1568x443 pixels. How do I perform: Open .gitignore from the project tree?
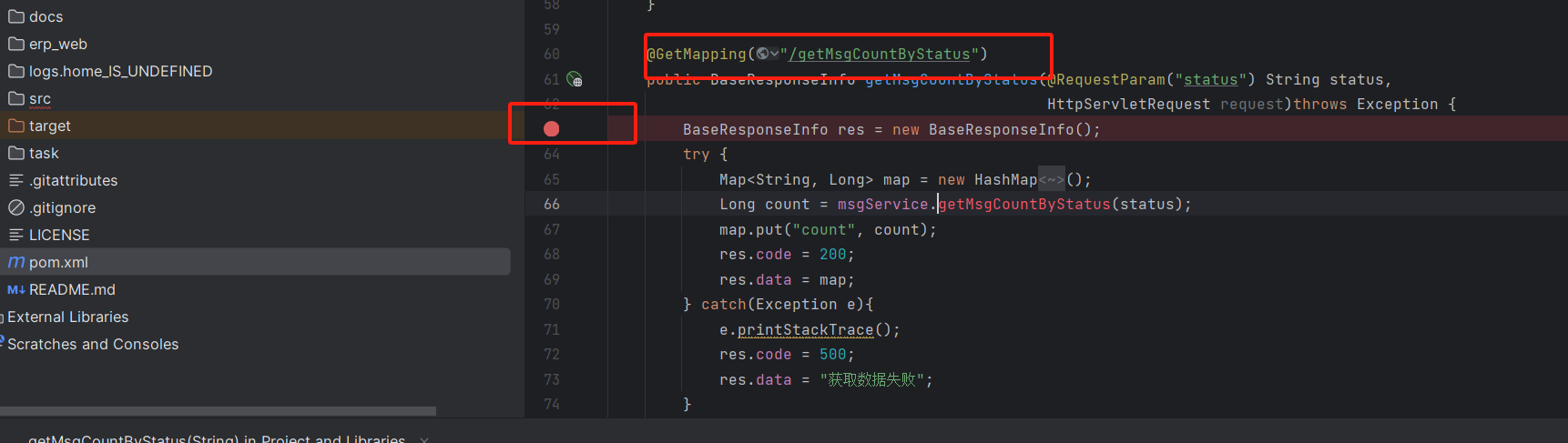[255, 207]
